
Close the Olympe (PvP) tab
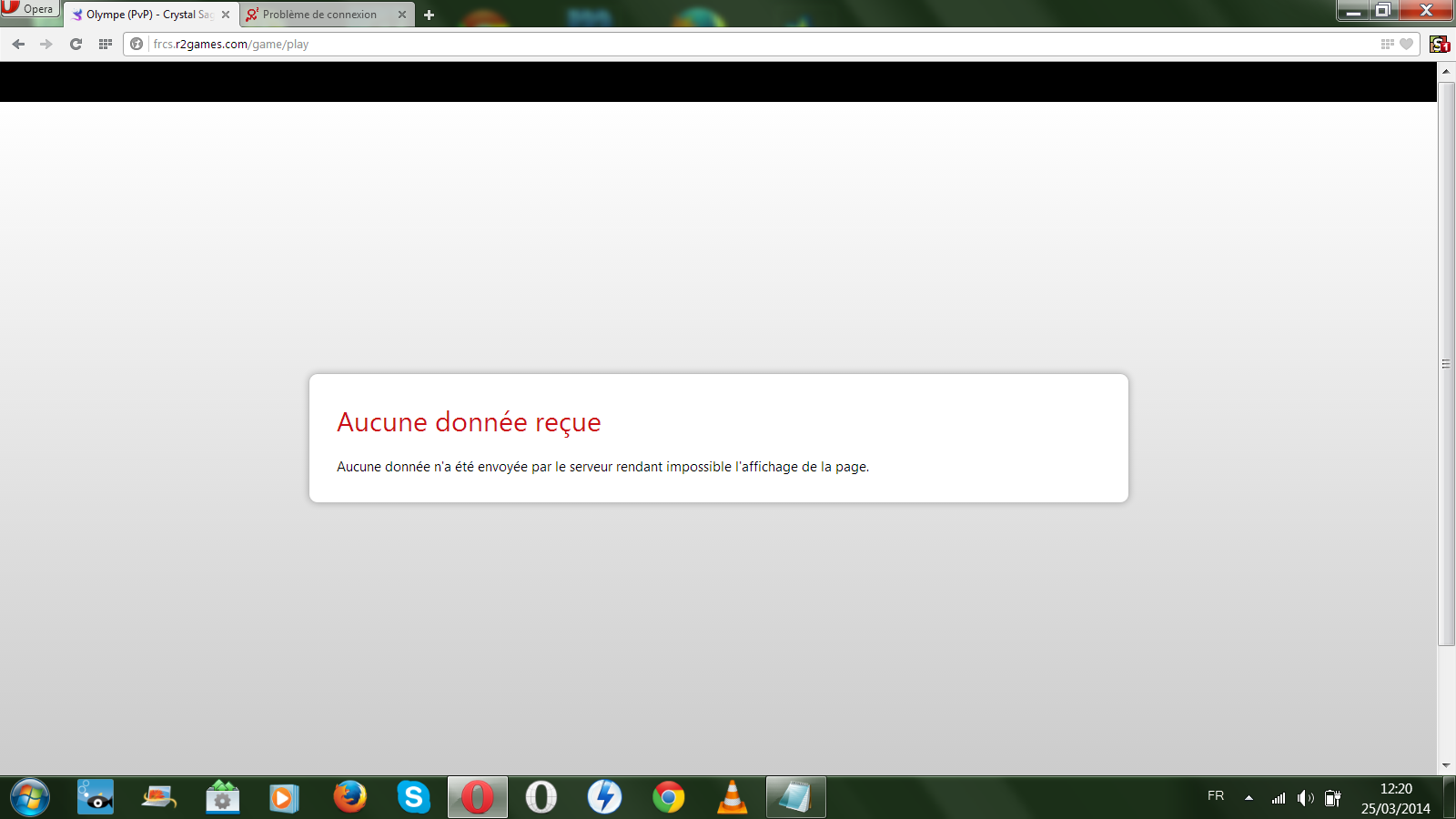coord(226,15)
